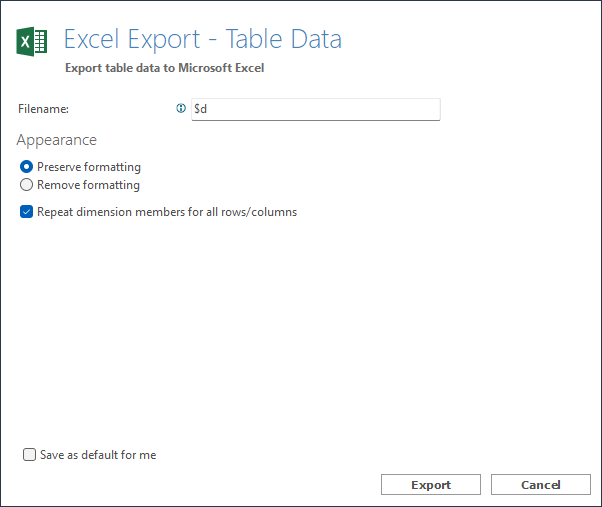Click the Filename: label
Image resolution: width=602 pixels, height=507 pixels.
[43, 109]
